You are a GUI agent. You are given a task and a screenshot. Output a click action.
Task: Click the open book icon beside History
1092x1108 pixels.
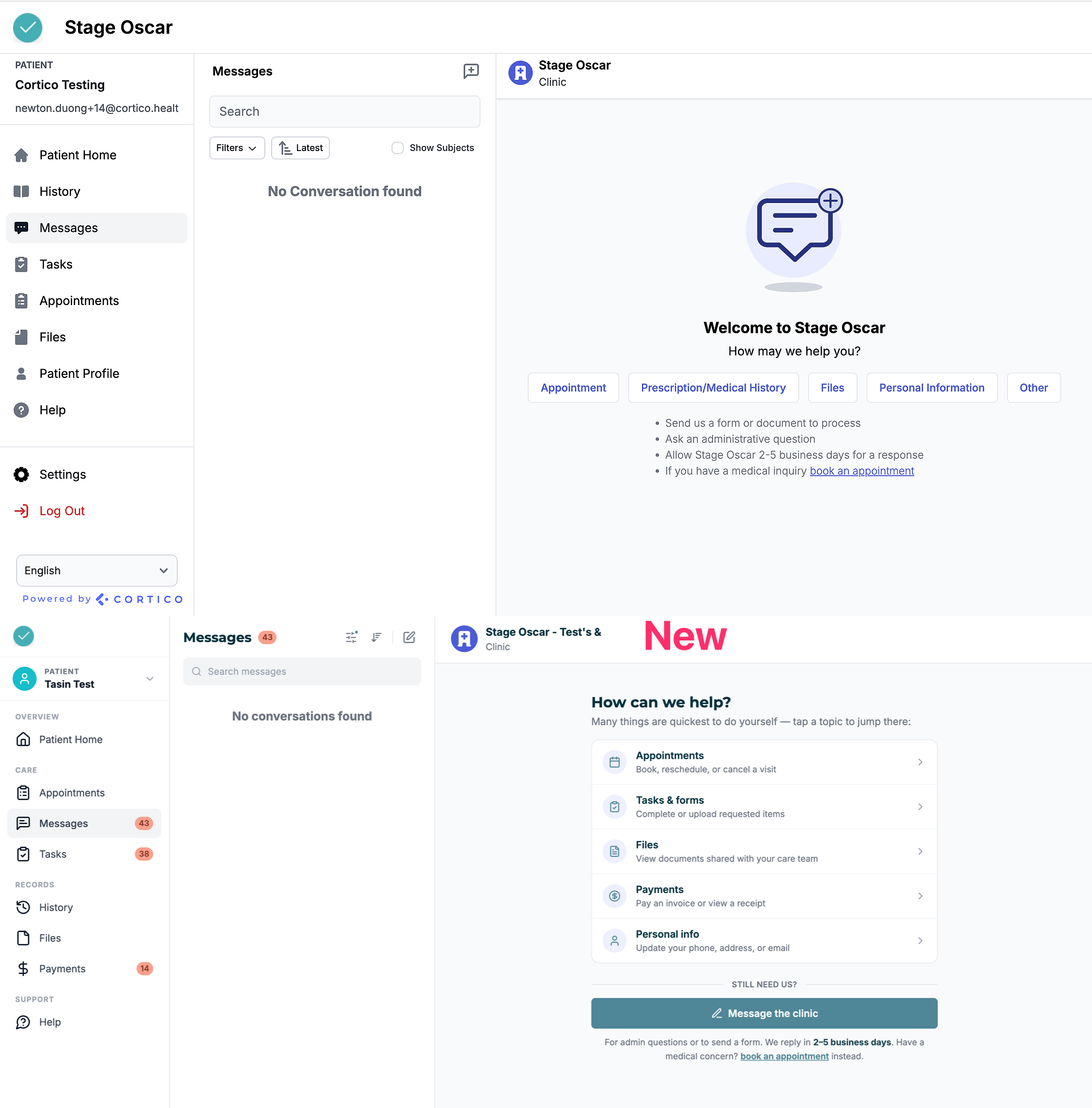(x=21, y=192)
